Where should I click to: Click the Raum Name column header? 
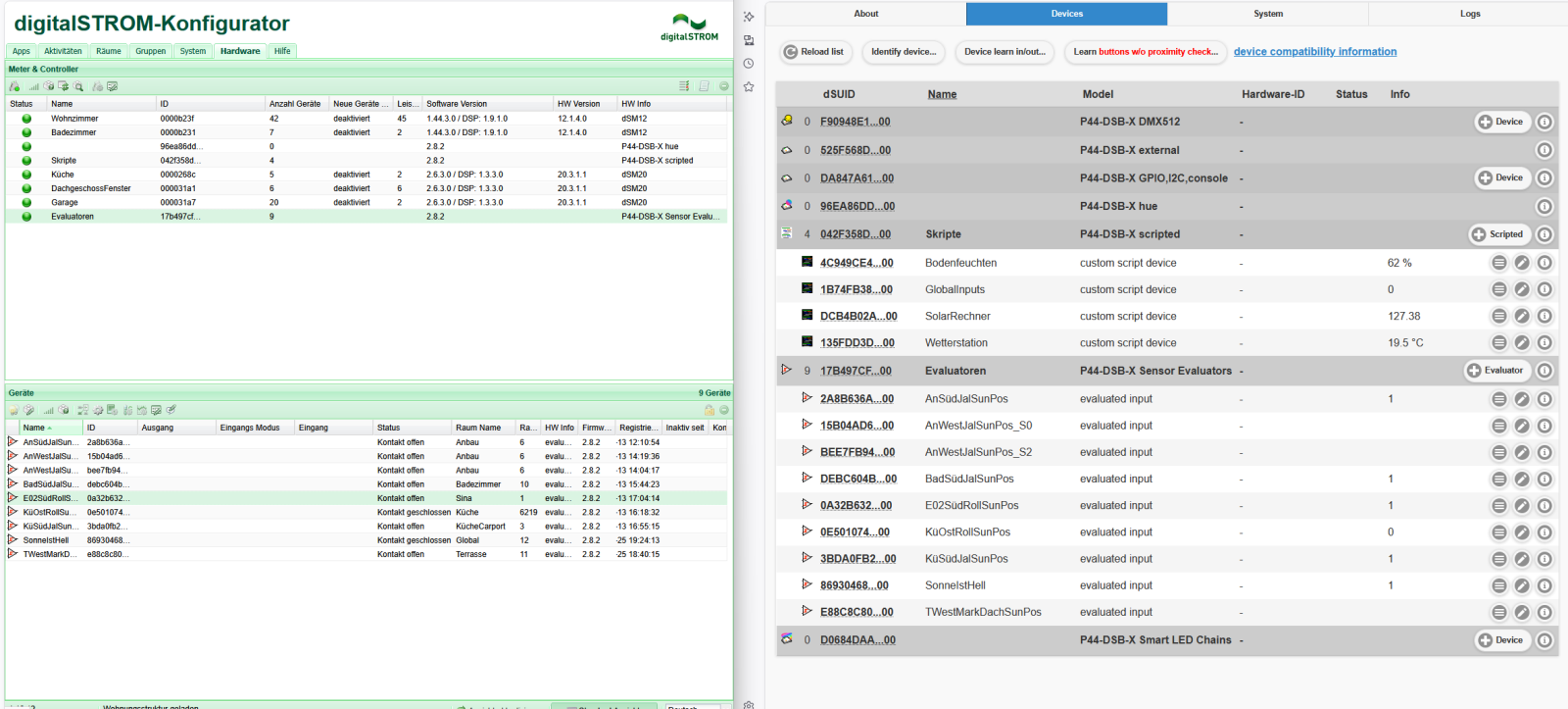pos(484,428)
